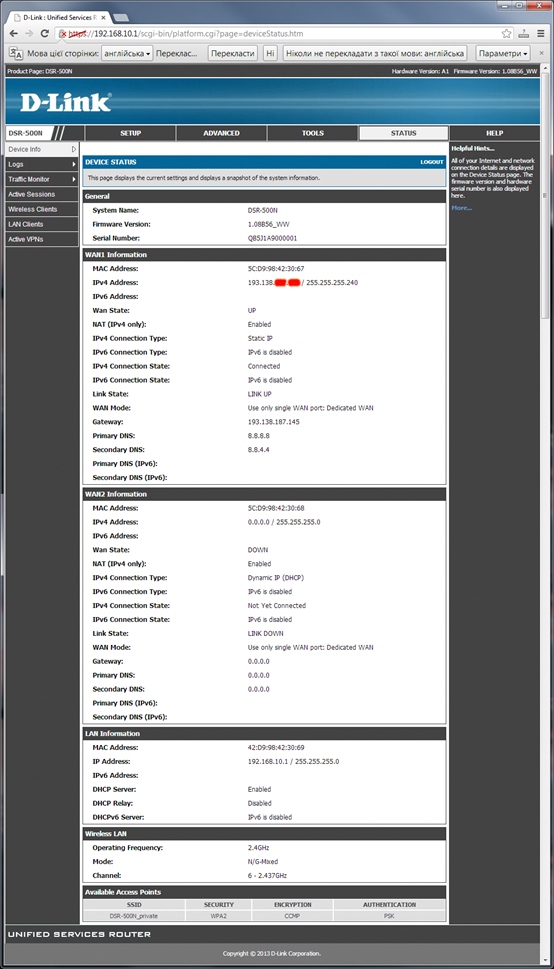This screenshot has height=969, width=554.
Task: Click 'Перекласти' translate button
Action: click(233, 54)
